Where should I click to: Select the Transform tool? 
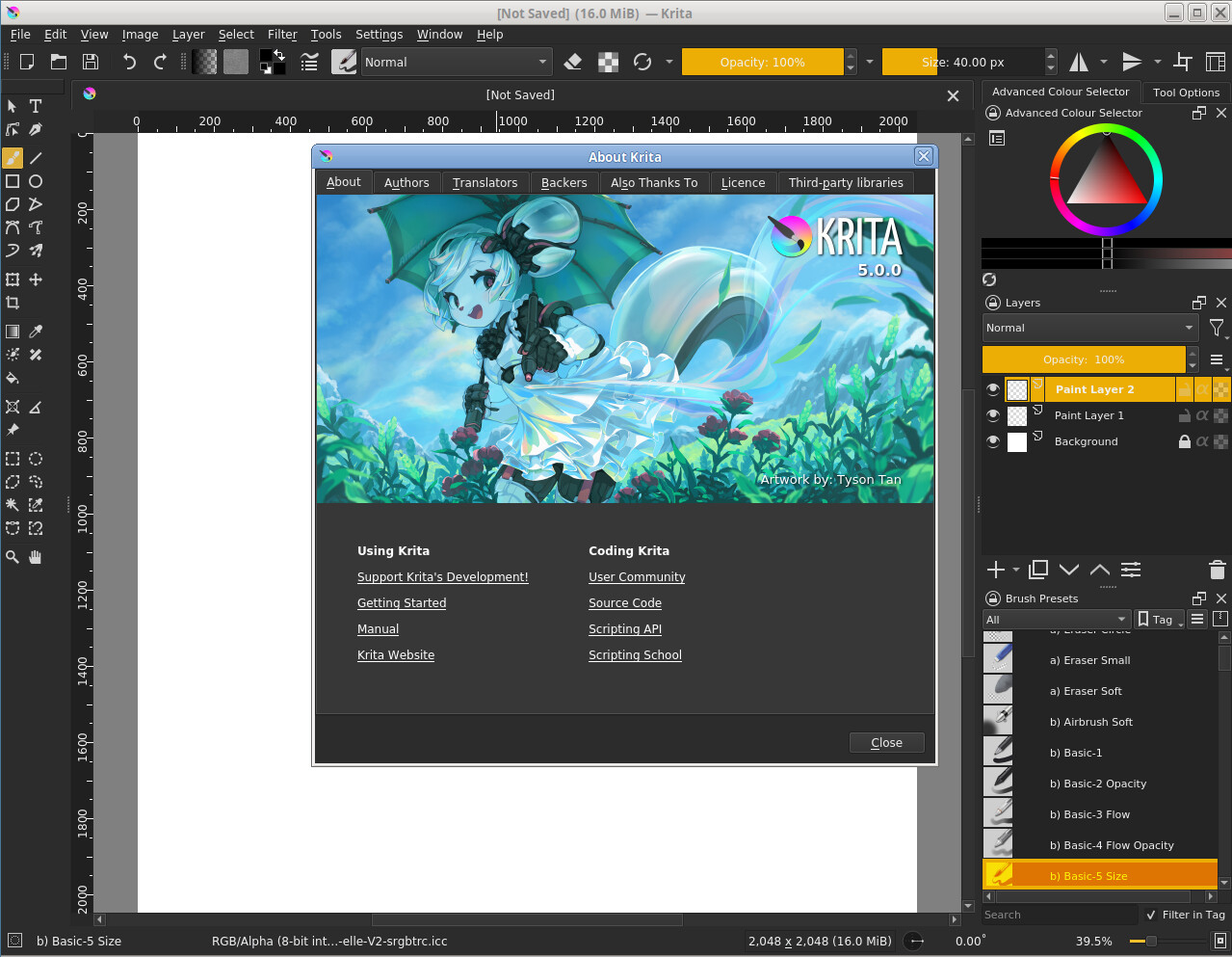(x=13, y=279)
